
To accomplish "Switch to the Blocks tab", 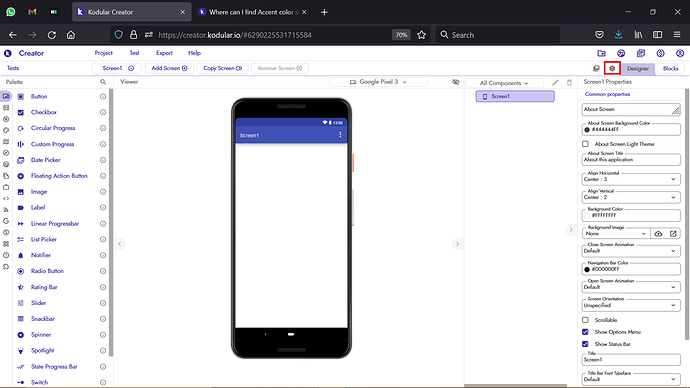I will [x=670, y=68].
